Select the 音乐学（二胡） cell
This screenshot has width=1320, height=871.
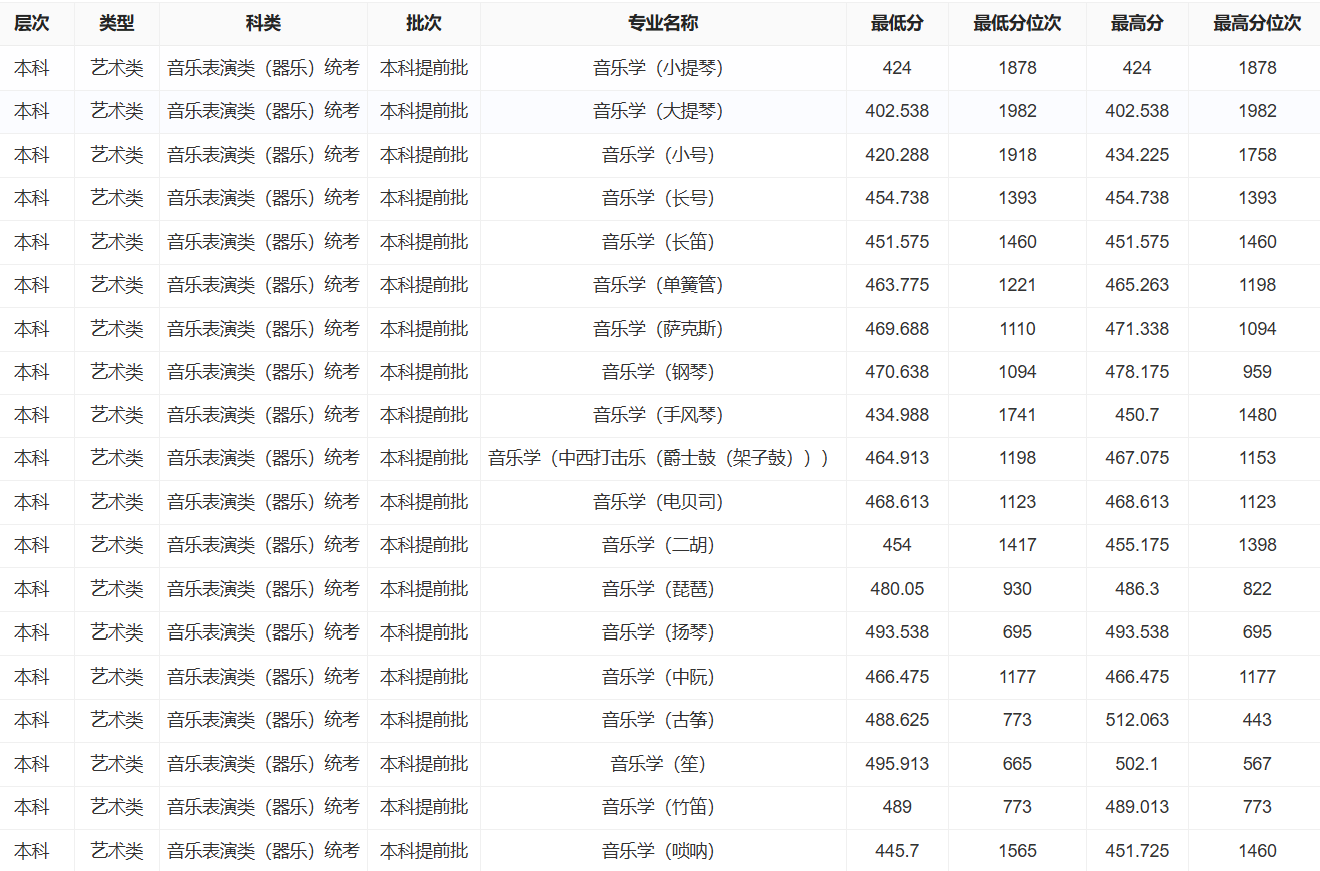click(663, 545)
